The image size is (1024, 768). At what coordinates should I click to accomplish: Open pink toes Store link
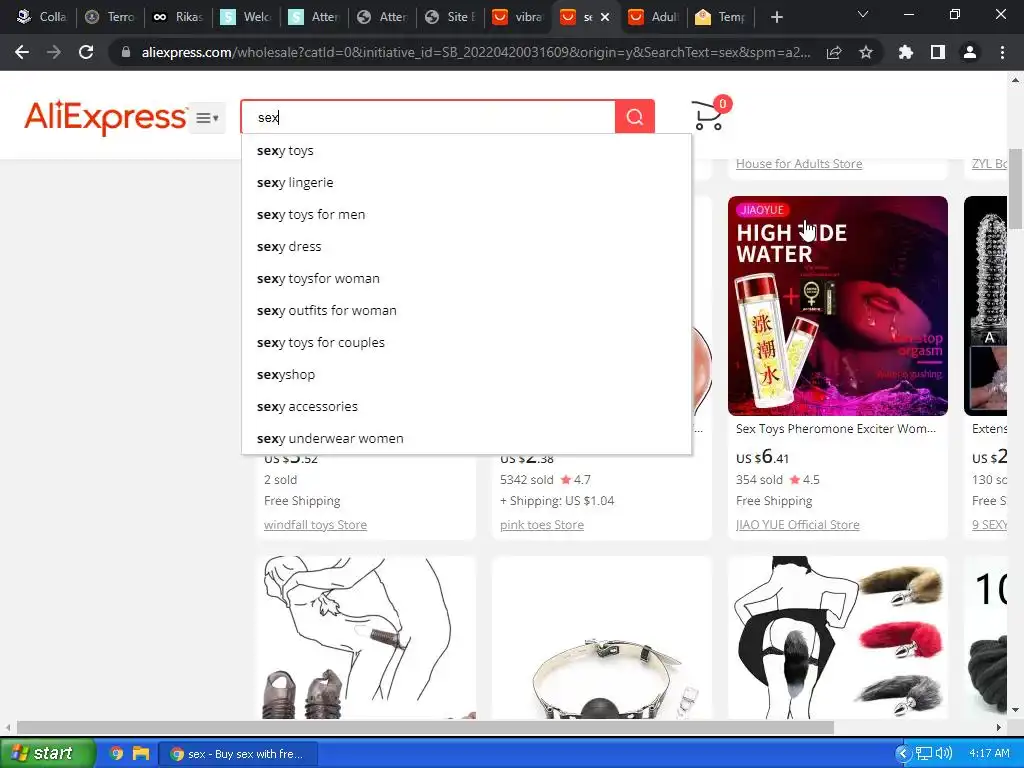click(x=542, y=524)
